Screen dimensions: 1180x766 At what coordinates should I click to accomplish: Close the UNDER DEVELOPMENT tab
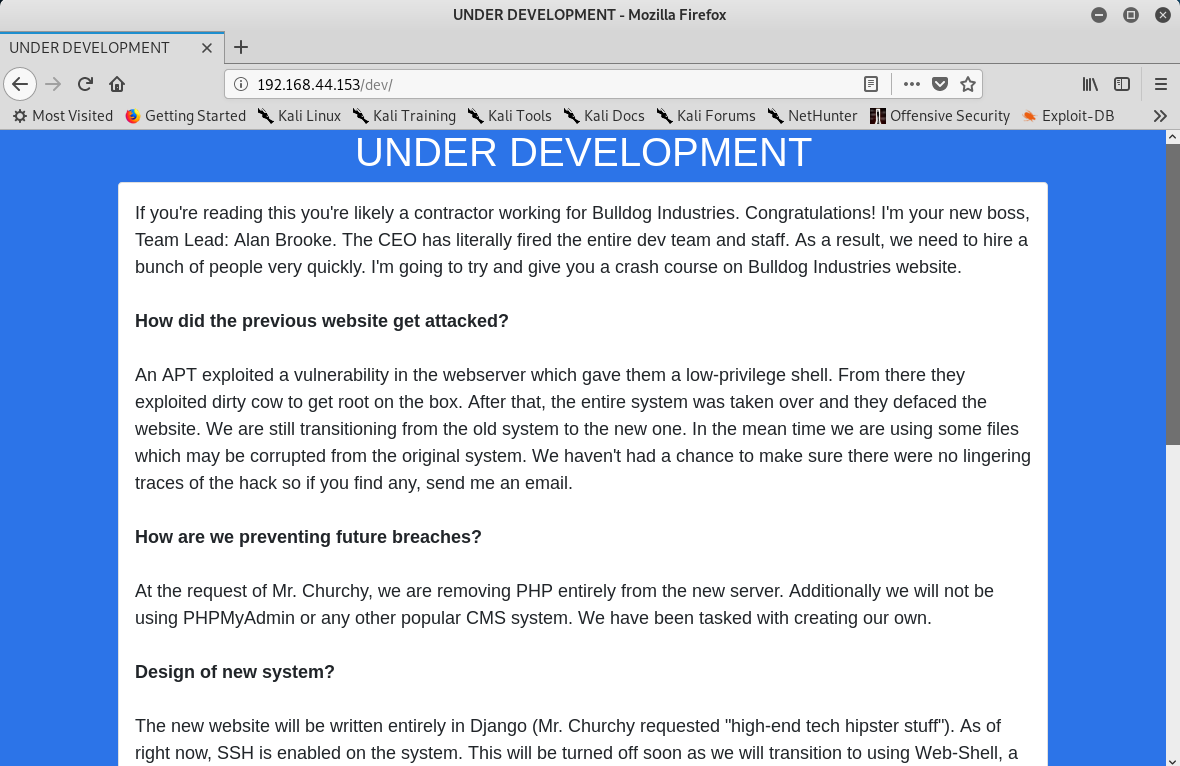(207, 48)
